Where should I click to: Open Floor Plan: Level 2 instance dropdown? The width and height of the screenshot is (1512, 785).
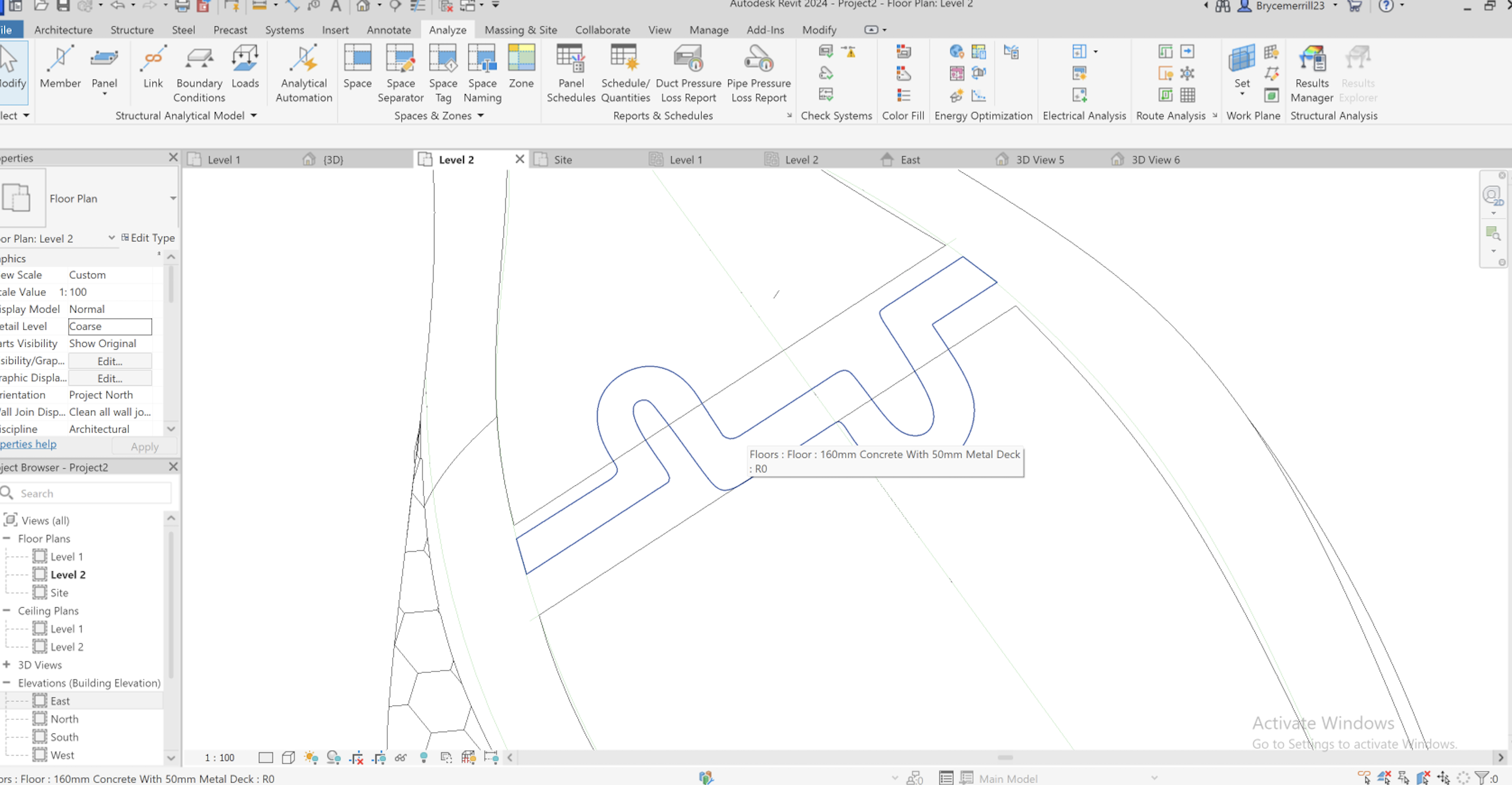(111, 238)
